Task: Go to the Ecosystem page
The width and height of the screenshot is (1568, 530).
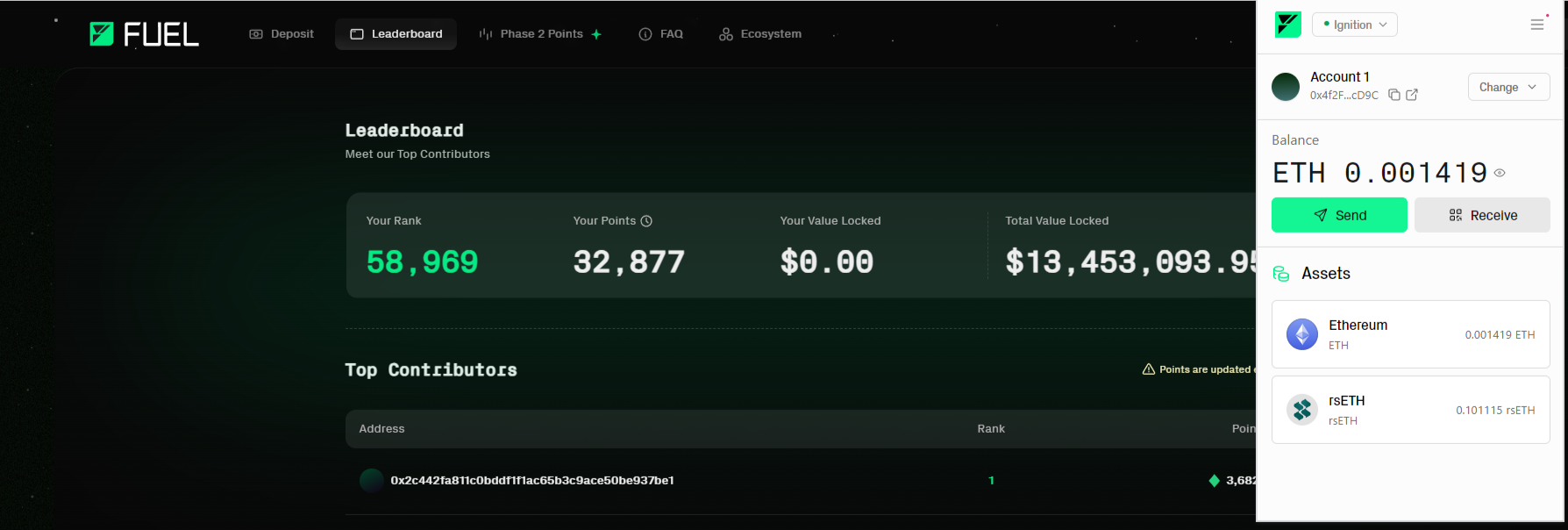Action: pyautogui.click(x=760, y=34)
